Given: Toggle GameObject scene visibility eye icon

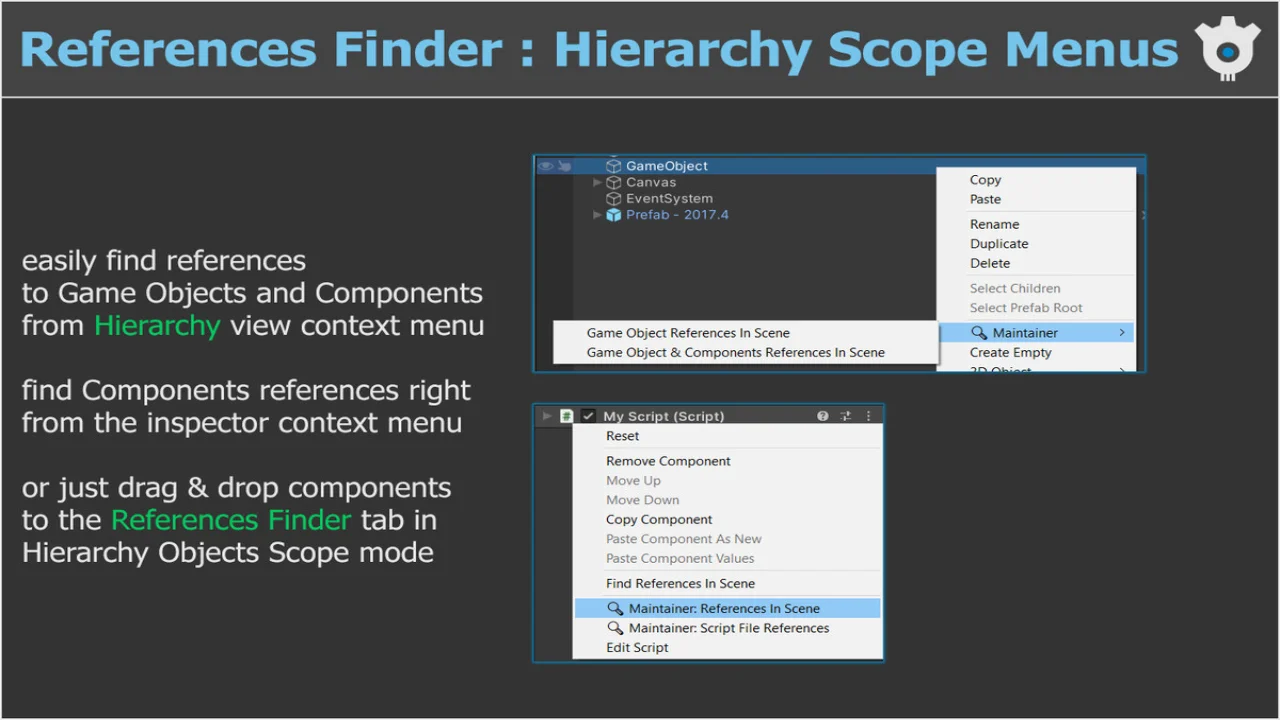Looking at the screenshot, I should click(x=546, y=166).
